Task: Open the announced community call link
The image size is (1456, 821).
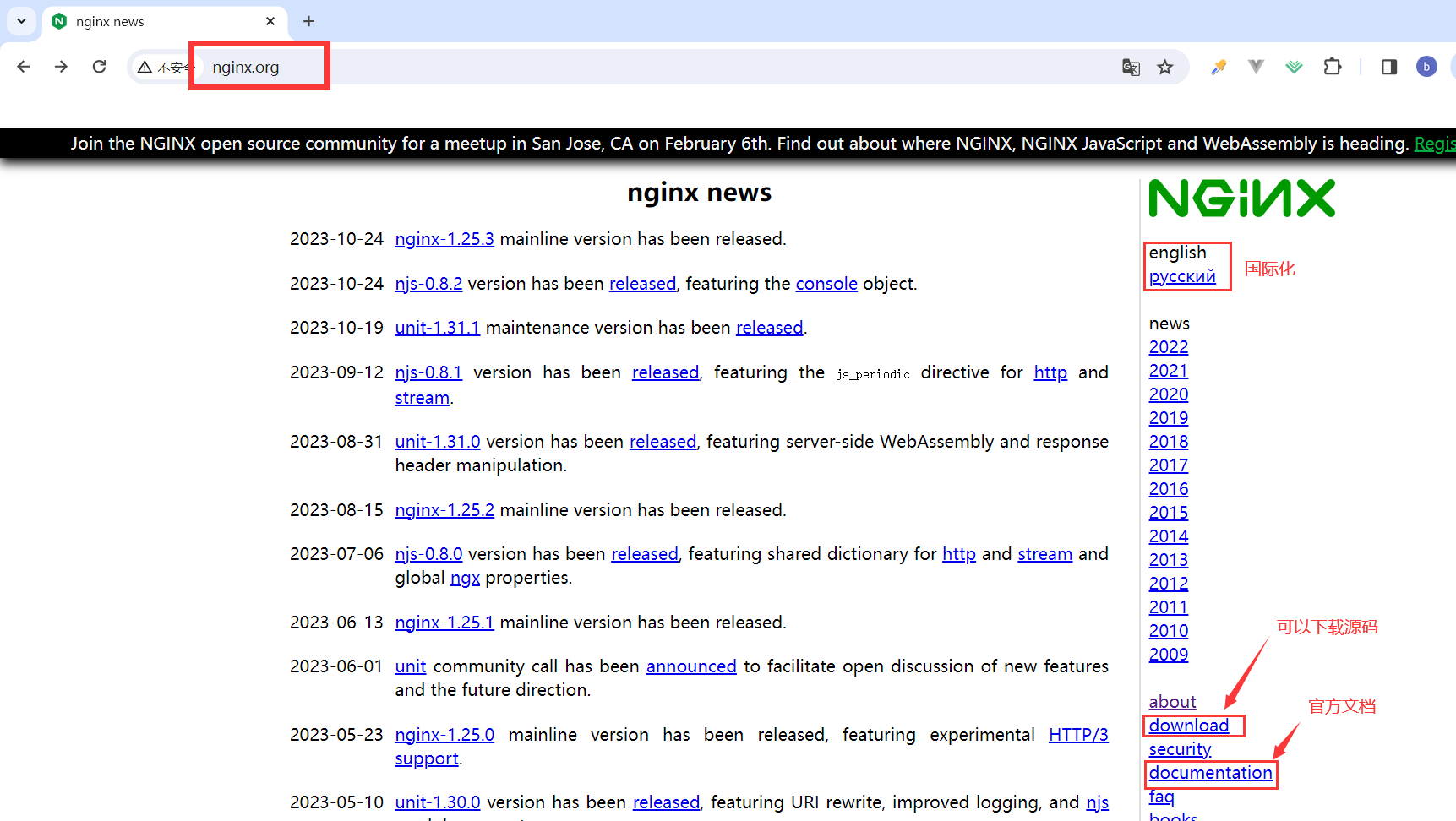Action: (691, 666)
